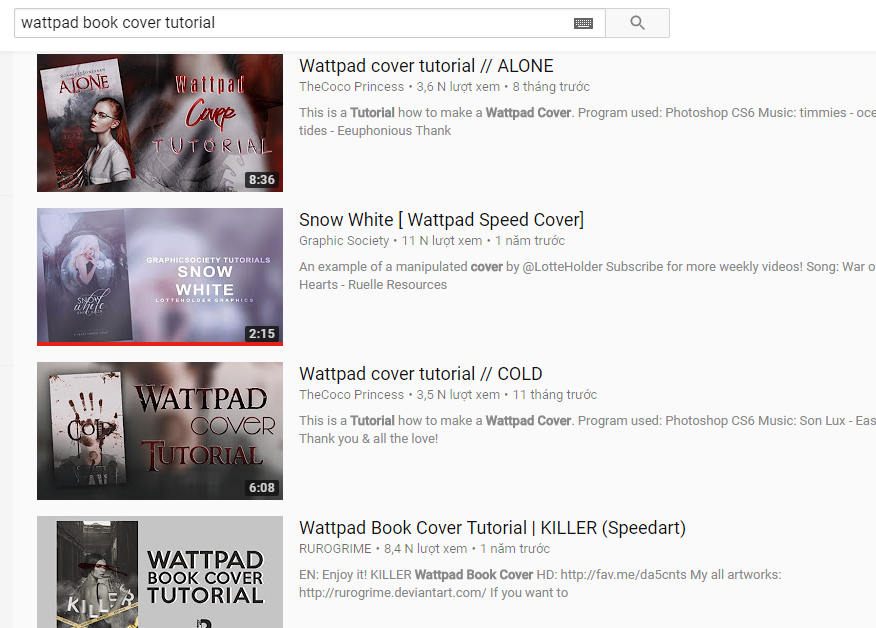The height and width of the screenshot is (628, 876).
Task: Open video title 'Wattpad cover tutorial // ALONE'
Action: tap(426, 66)
